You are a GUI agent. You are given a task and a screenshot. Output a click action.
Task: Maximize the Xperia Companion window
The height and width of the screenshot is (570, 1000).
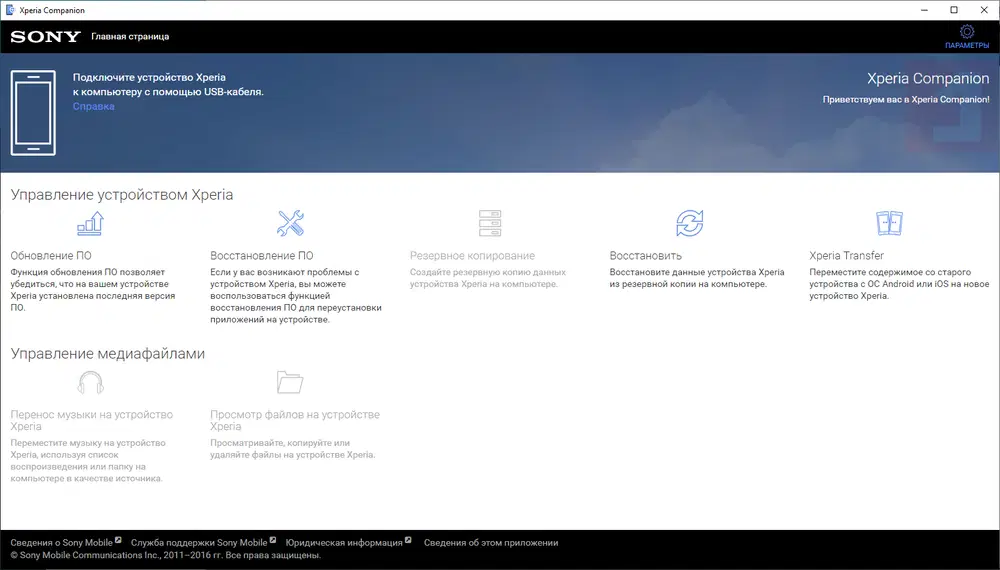(954, 10)
